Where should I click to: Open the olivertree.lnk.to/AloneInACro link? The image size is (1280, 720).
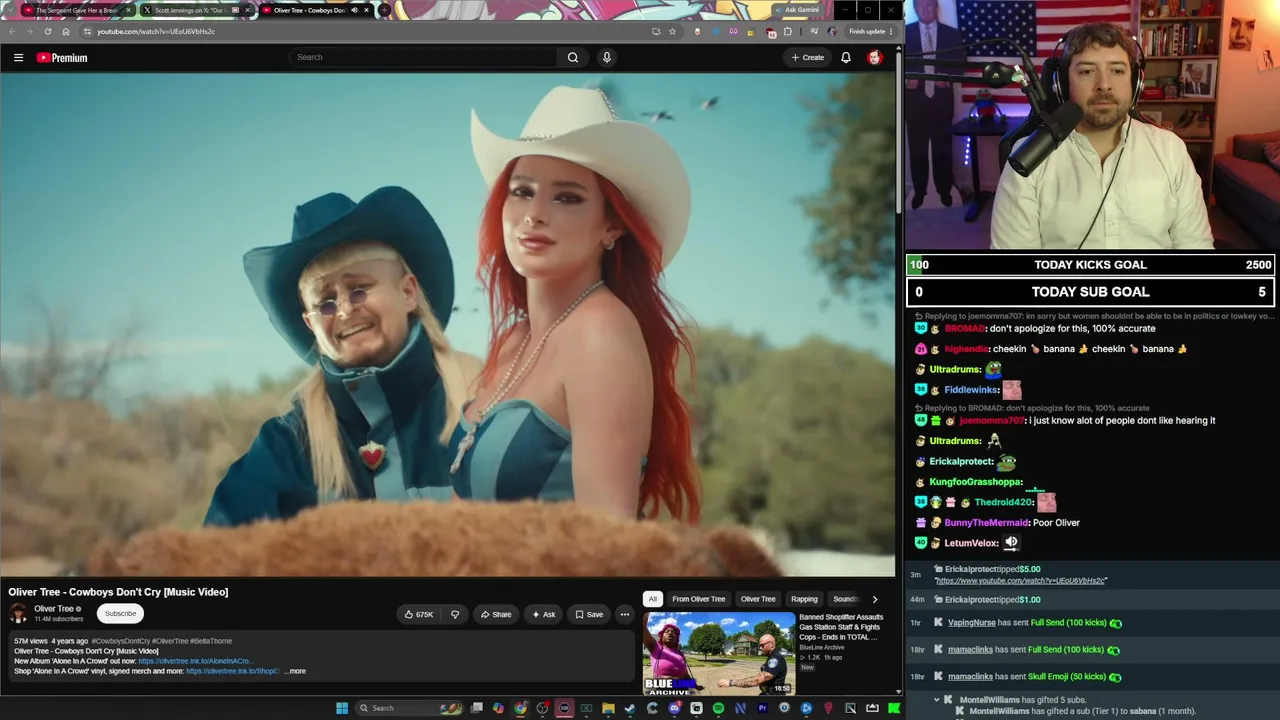[x=194, y=661]
